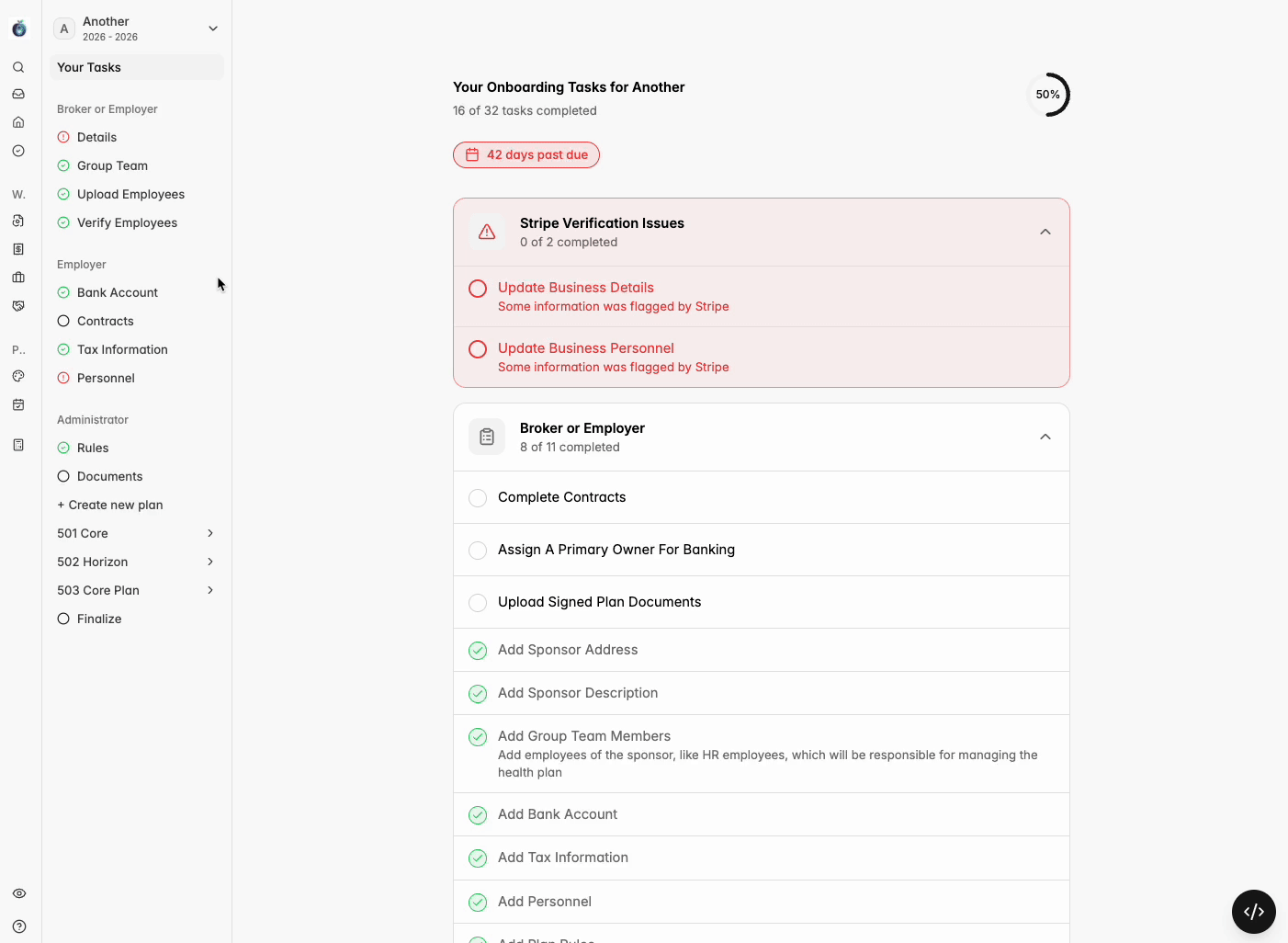The height and width of the screenshot is (943, 1288).
Task: Toggle the eye visibility icon in the left rail
Action: pos(19,893)
